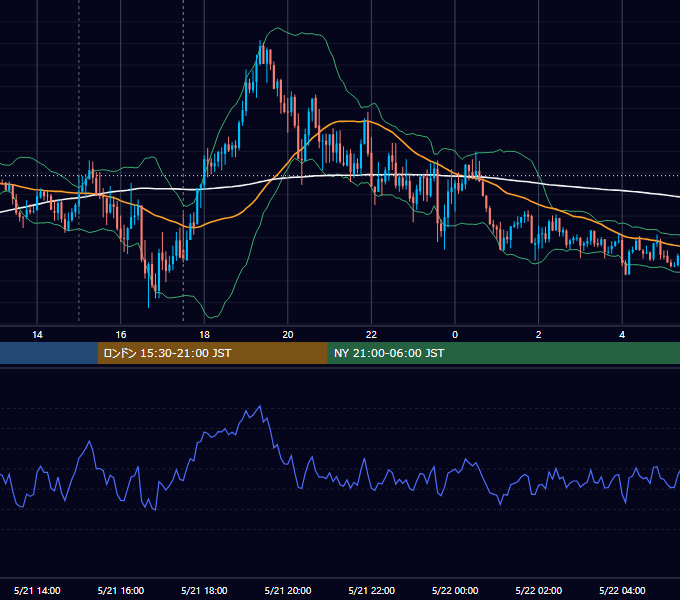Click the '5/22 00:00' date label

[x=455, y=590]
